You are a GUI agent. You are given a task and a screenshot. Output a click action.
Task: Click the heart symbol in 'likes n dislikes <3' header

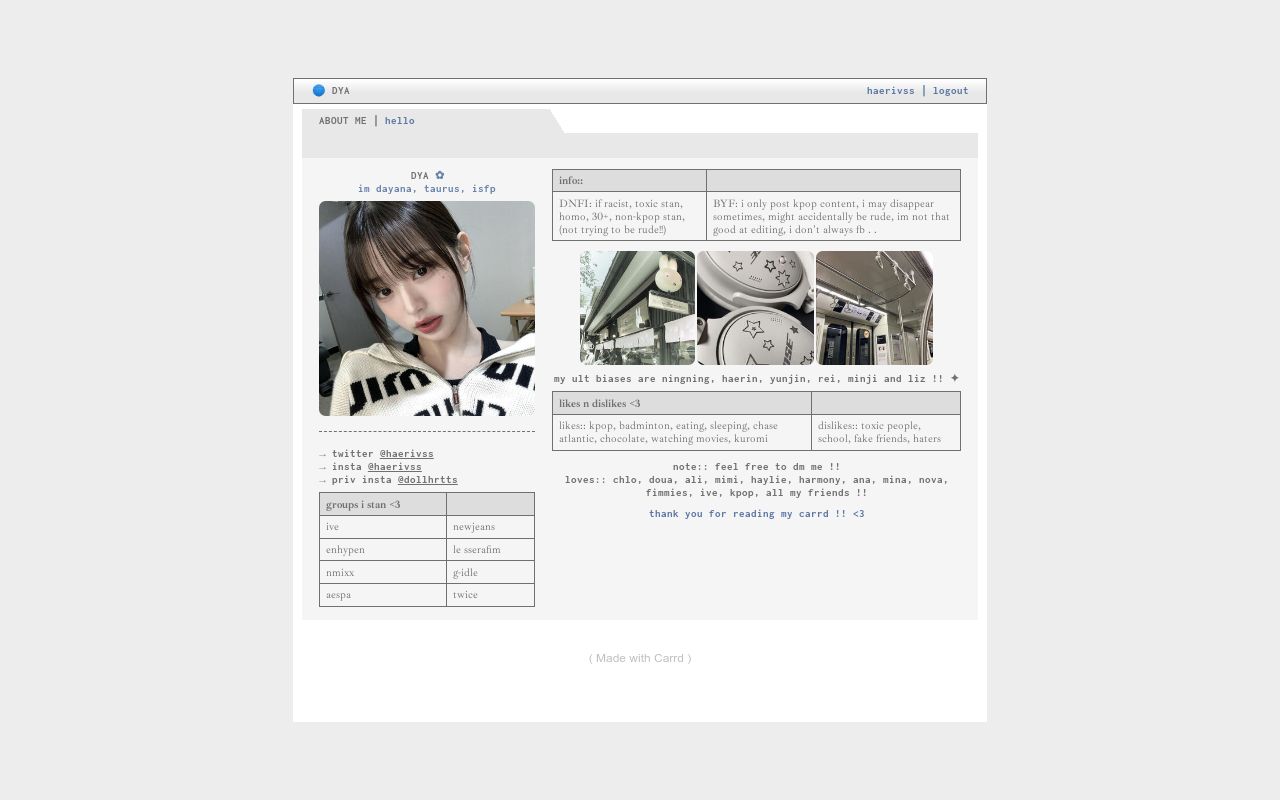(x=634, y=403)
